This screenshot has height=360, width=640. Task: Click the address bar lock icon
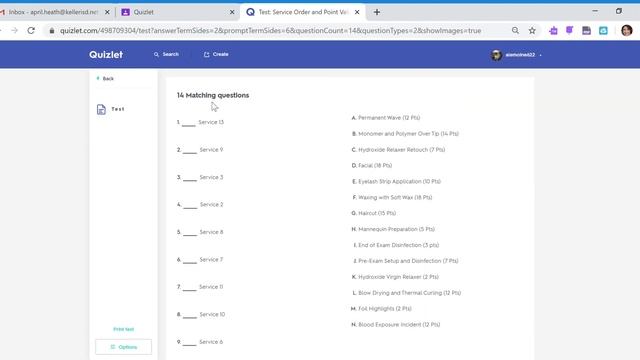point(52,31)
